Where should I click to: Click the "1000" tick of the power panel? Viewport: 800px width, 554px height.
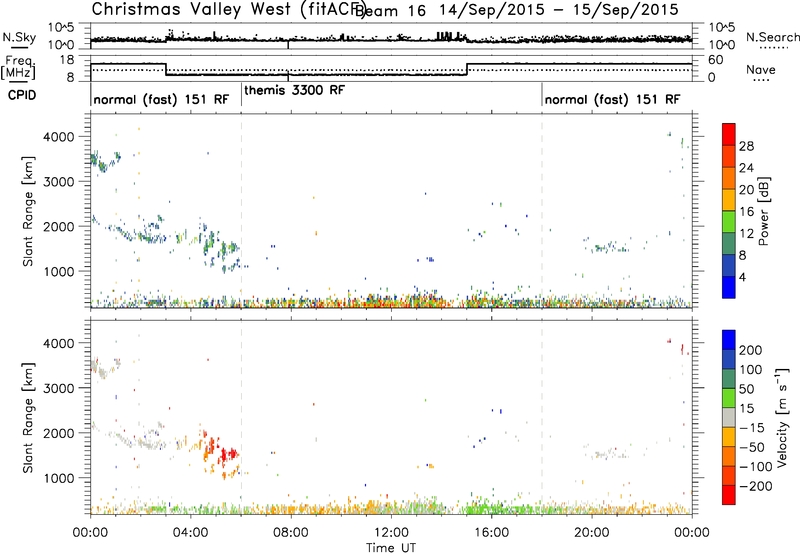click(x=59, y=271)
